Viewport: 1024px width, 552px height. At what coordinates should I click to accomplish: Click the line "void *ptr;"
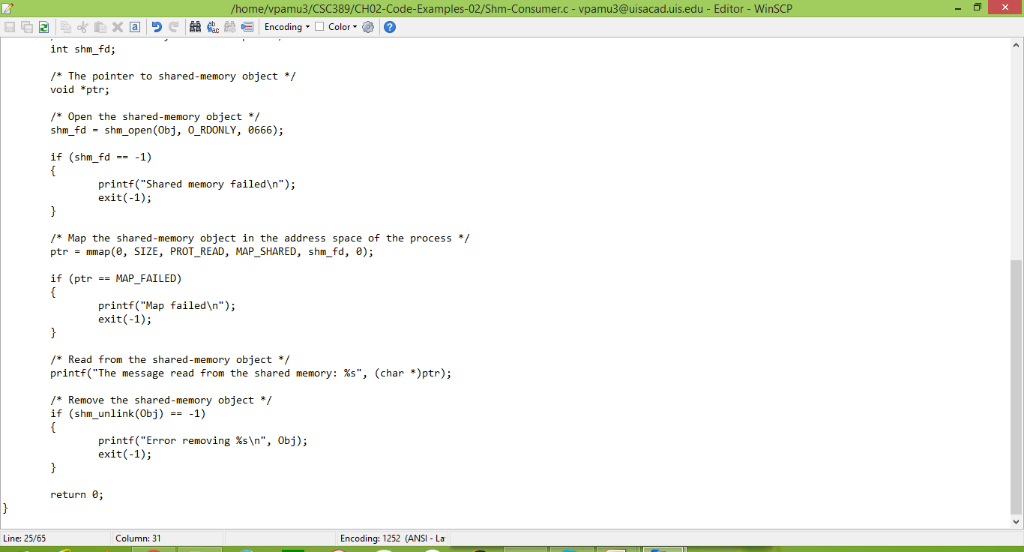click(x=80, y=89)
